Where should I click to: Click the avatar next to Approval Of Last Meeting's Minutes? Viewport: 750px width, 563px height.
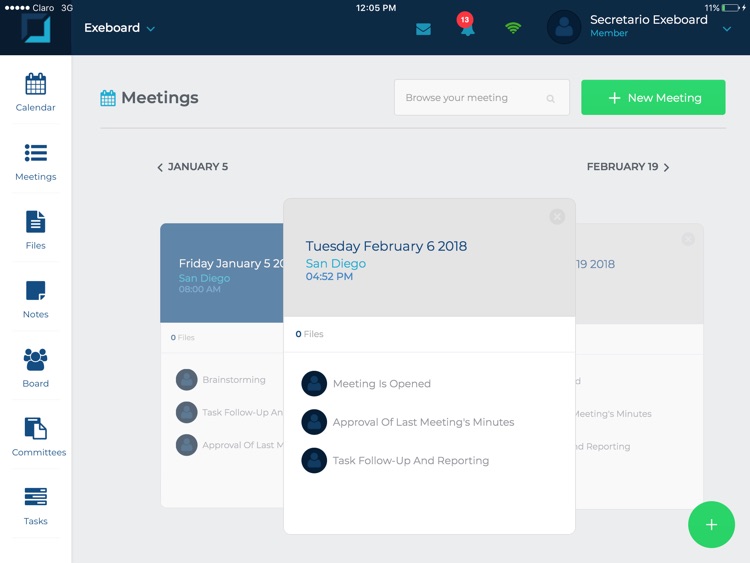[x=314, y=422]
